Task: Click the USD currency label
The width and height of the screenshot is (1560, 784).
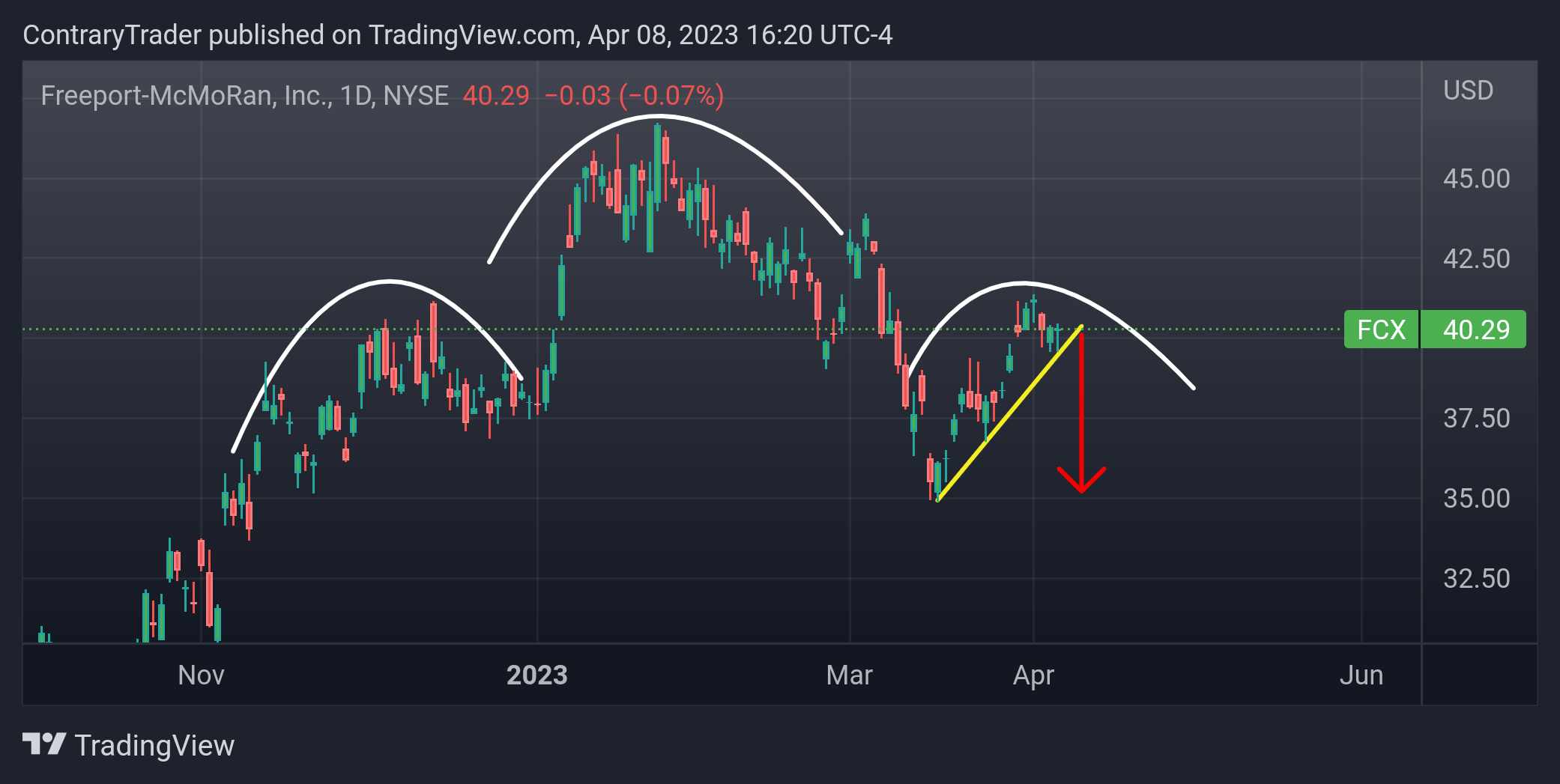Action: pyautogui.click(x=1468, y=91)
